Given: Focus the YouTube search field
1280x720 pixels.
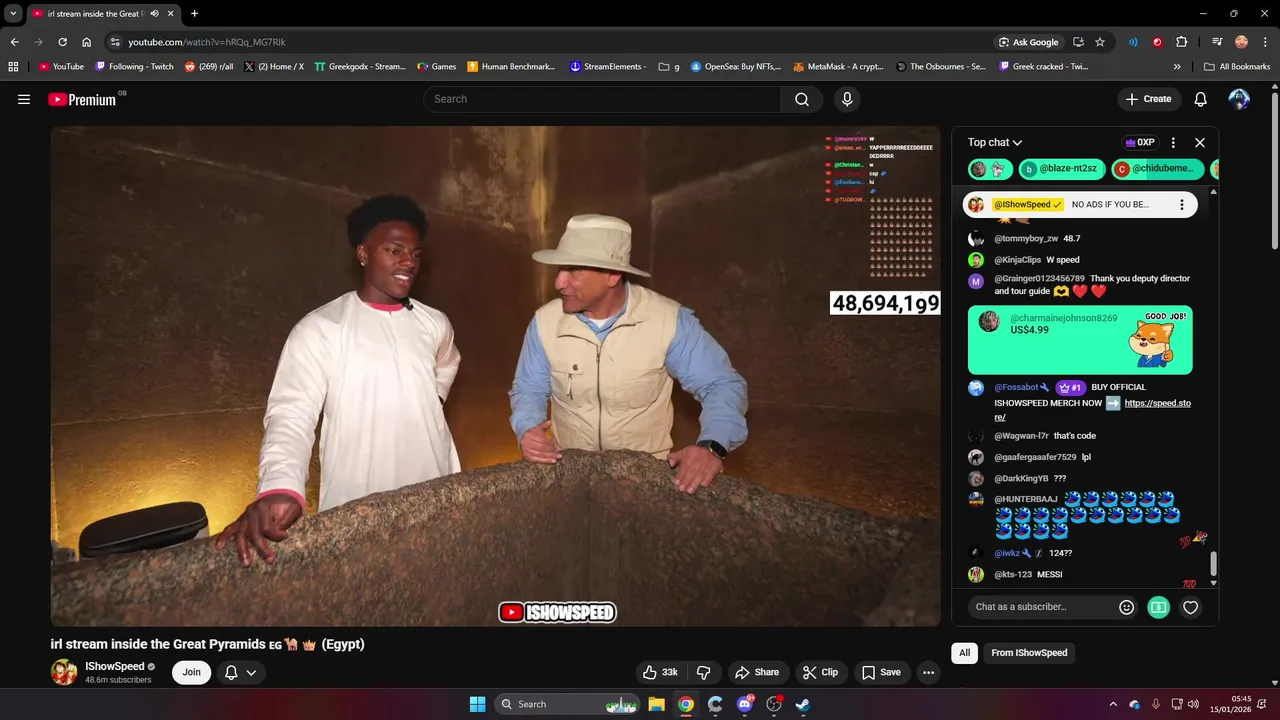Looking at the screenshot, I should [602, 99].
